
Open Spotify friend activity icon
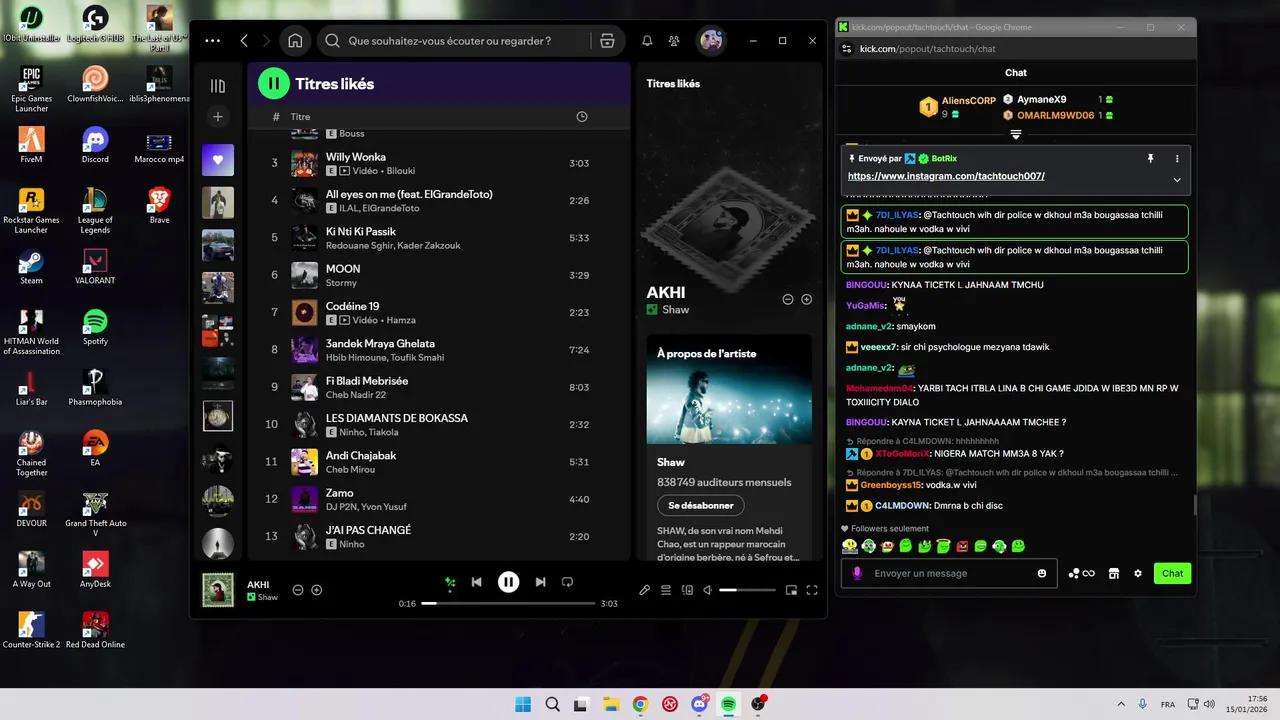674,41
